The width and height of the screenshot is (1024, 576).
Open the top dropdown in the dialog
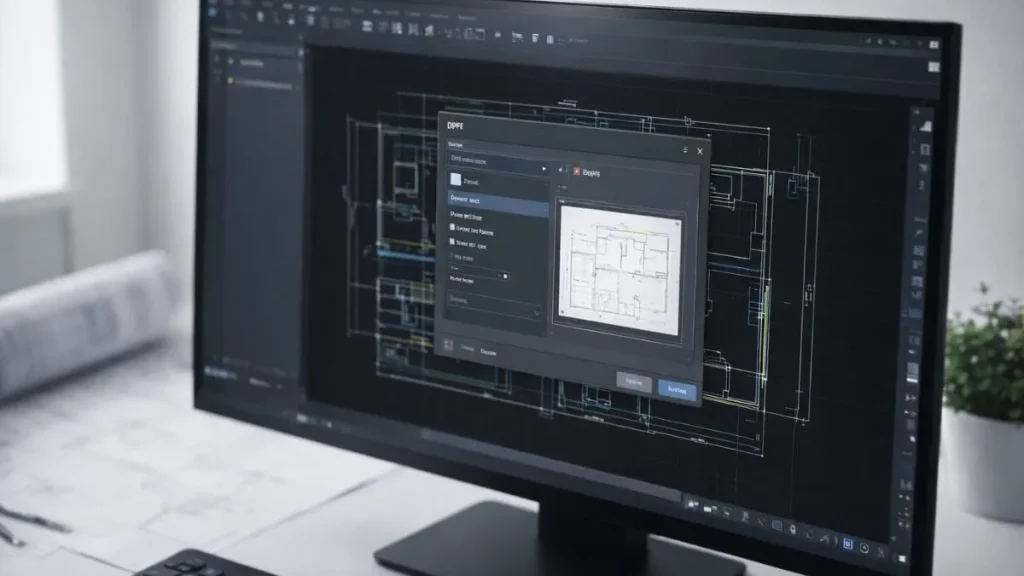(497, 160)
